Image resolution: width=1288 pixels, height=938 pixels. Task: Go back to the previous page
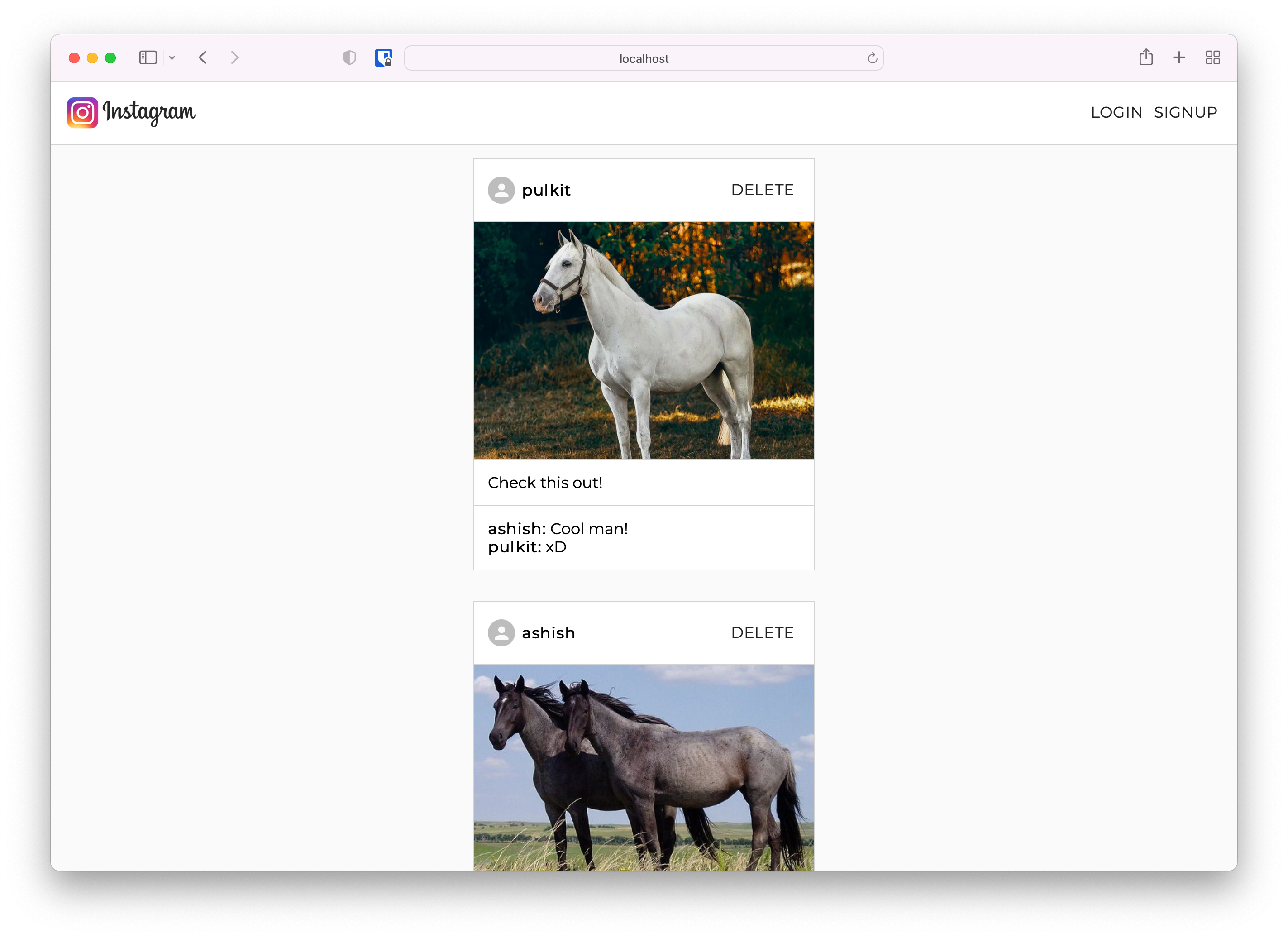(203, 58)
